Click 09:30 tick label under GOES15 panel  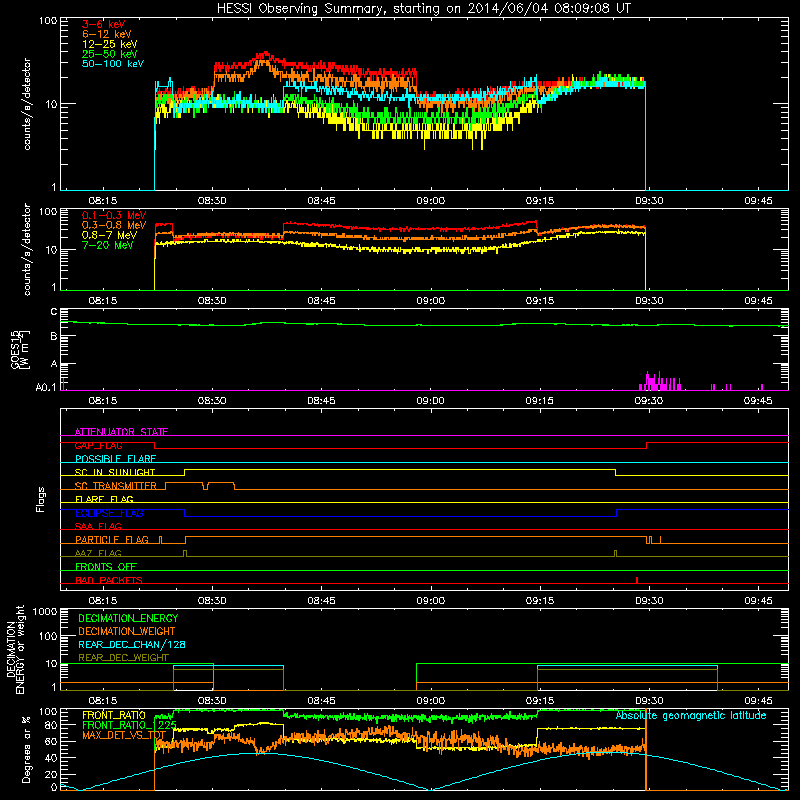pyautogui.click(x=649, y=401)
